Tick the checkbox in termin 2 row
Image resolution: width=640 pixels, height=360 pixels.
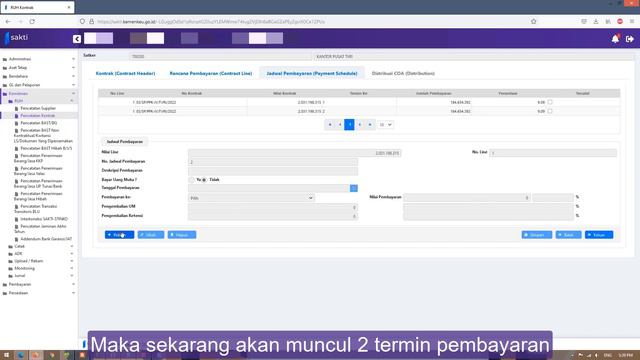(x=550, y=111)
